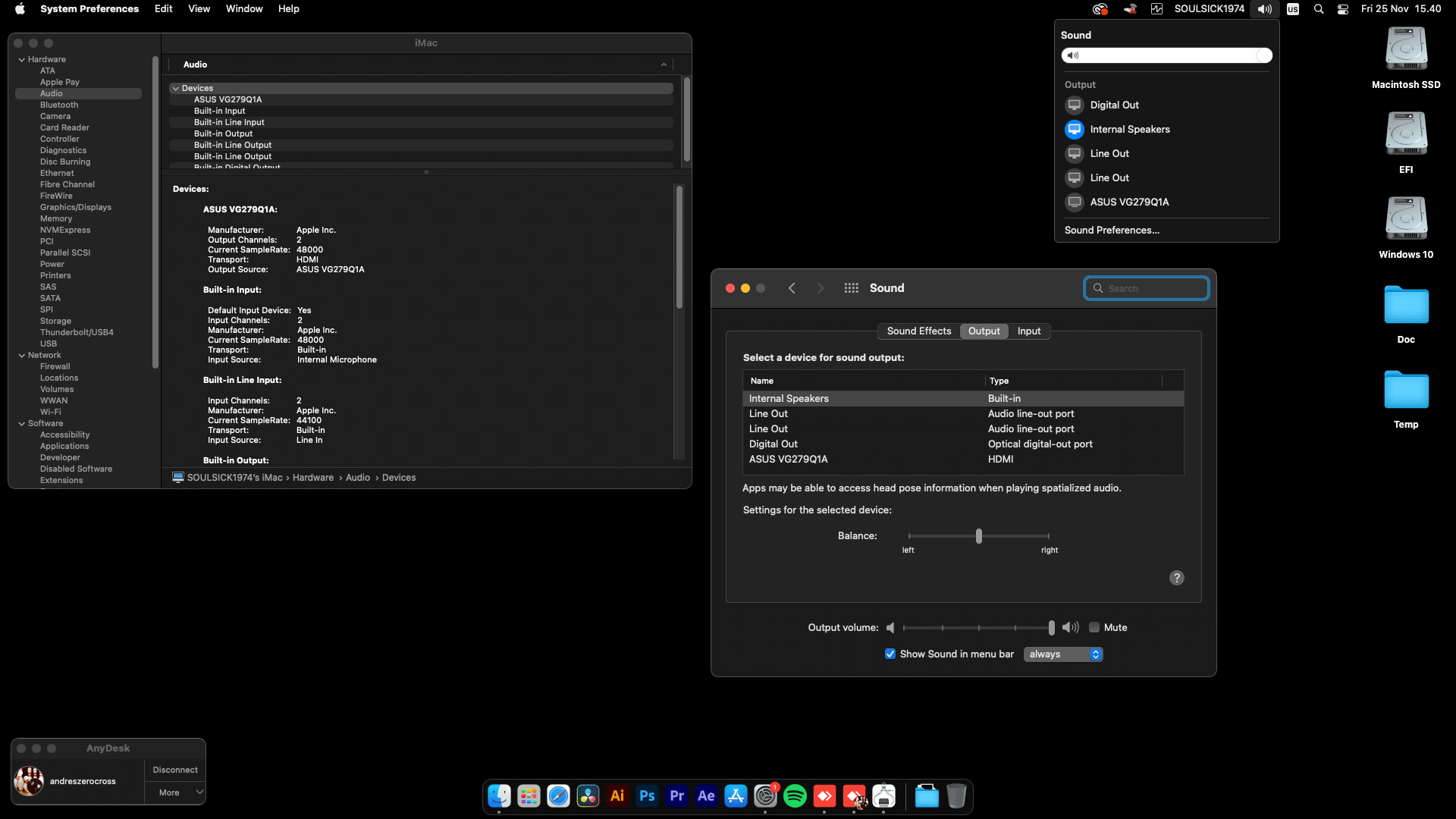Go back in Sound preferences window

coord(792,288)
